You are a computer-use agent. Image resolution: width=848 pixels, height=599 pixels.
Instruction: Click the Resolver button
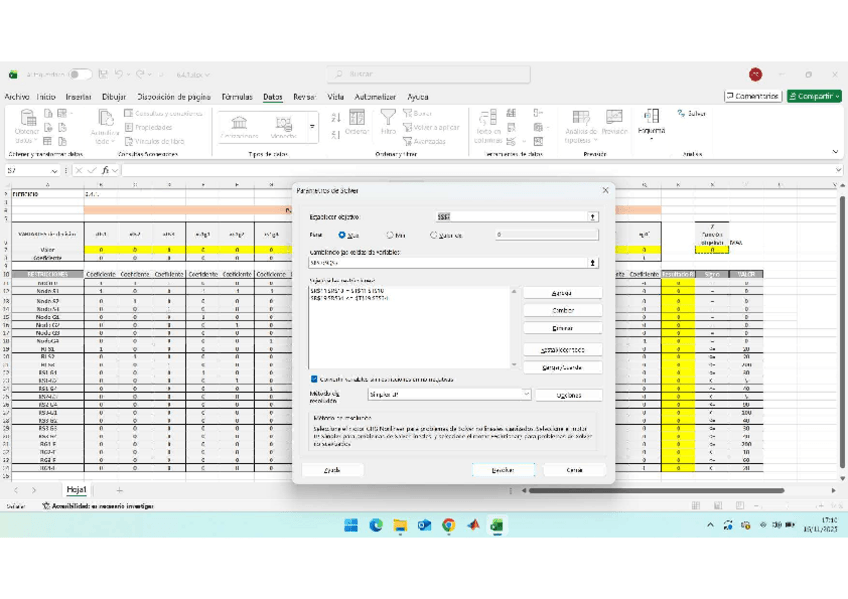[x=503, y=469]
